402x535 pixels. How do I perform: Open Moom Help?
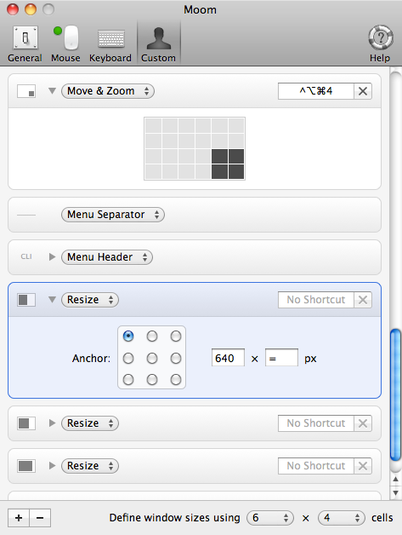point(380,44)
